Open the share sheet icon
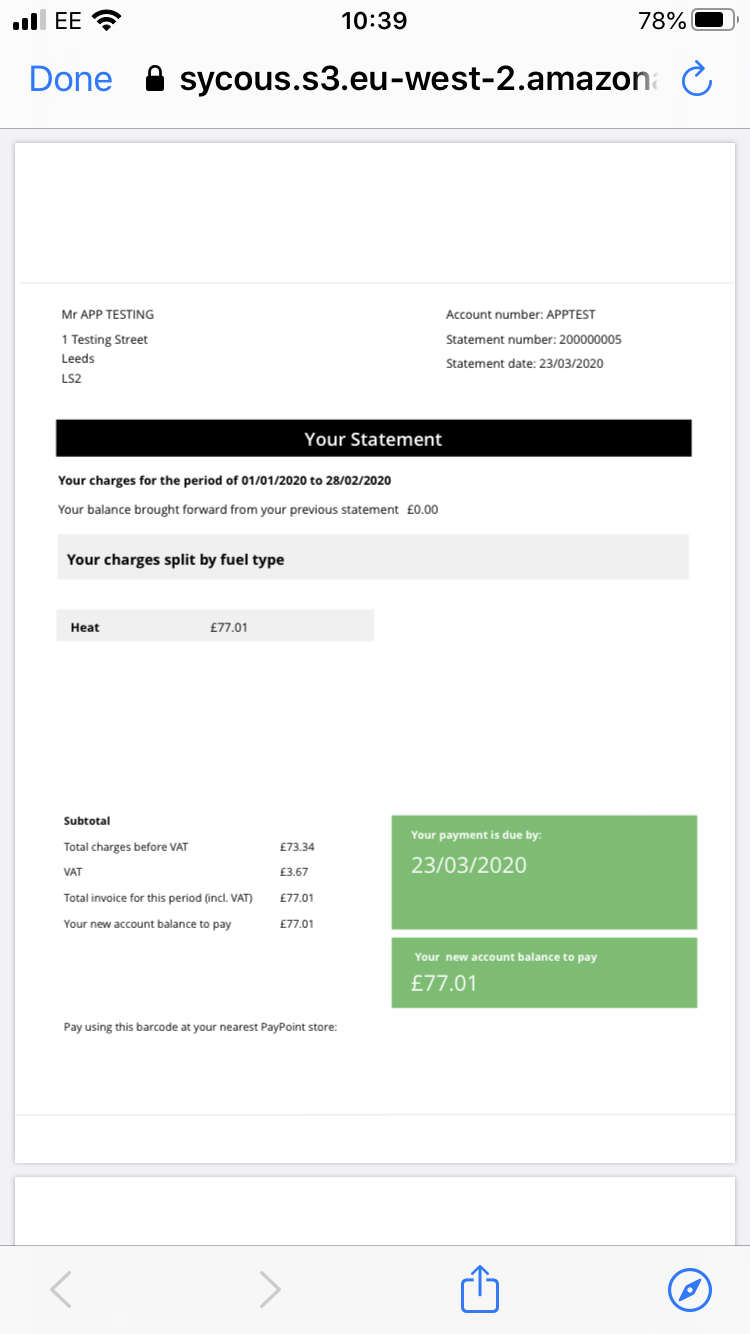750x1334 pixels. pos(480,1288)
